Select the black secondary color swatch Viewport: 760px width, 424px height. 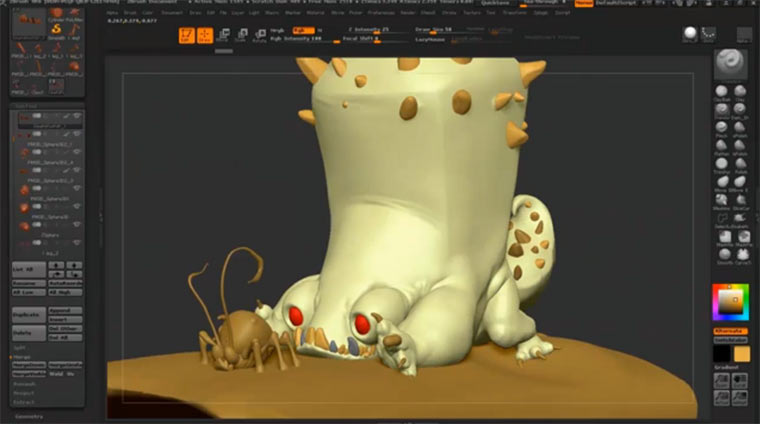coord(721,354)
